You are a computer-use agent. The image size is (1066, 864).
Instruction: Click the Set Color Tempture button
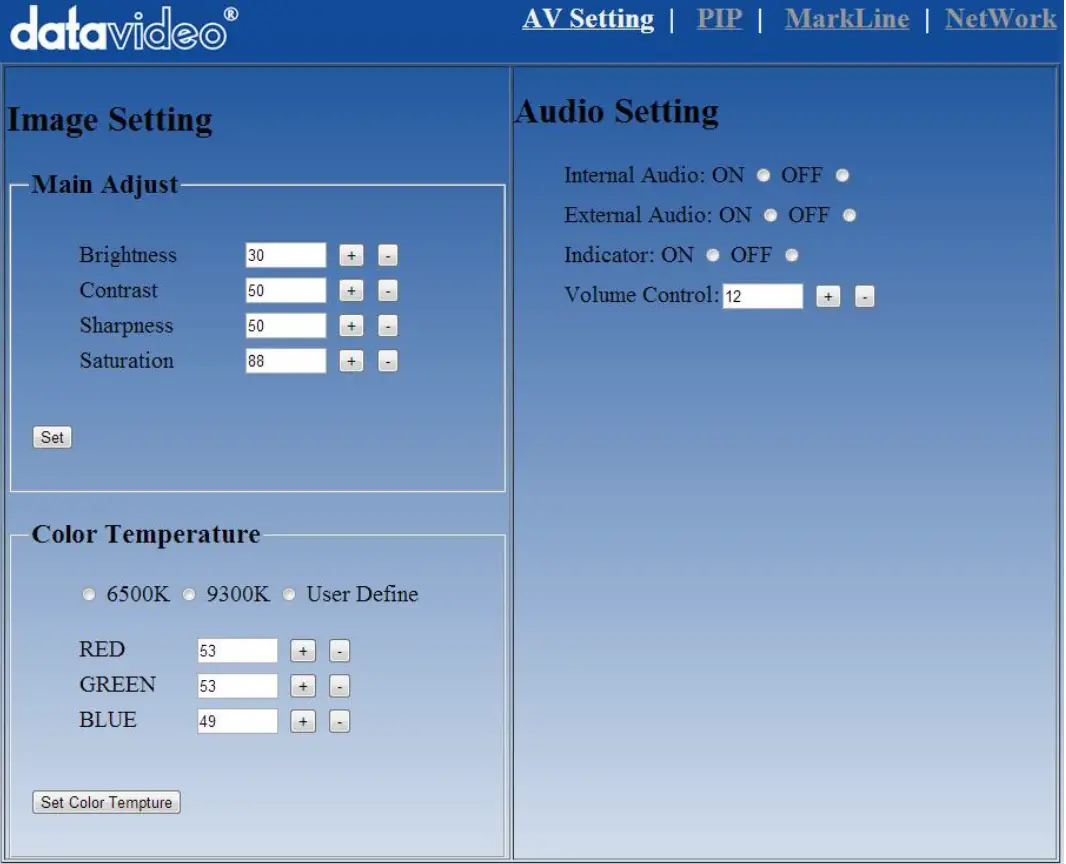pos(107,803)
